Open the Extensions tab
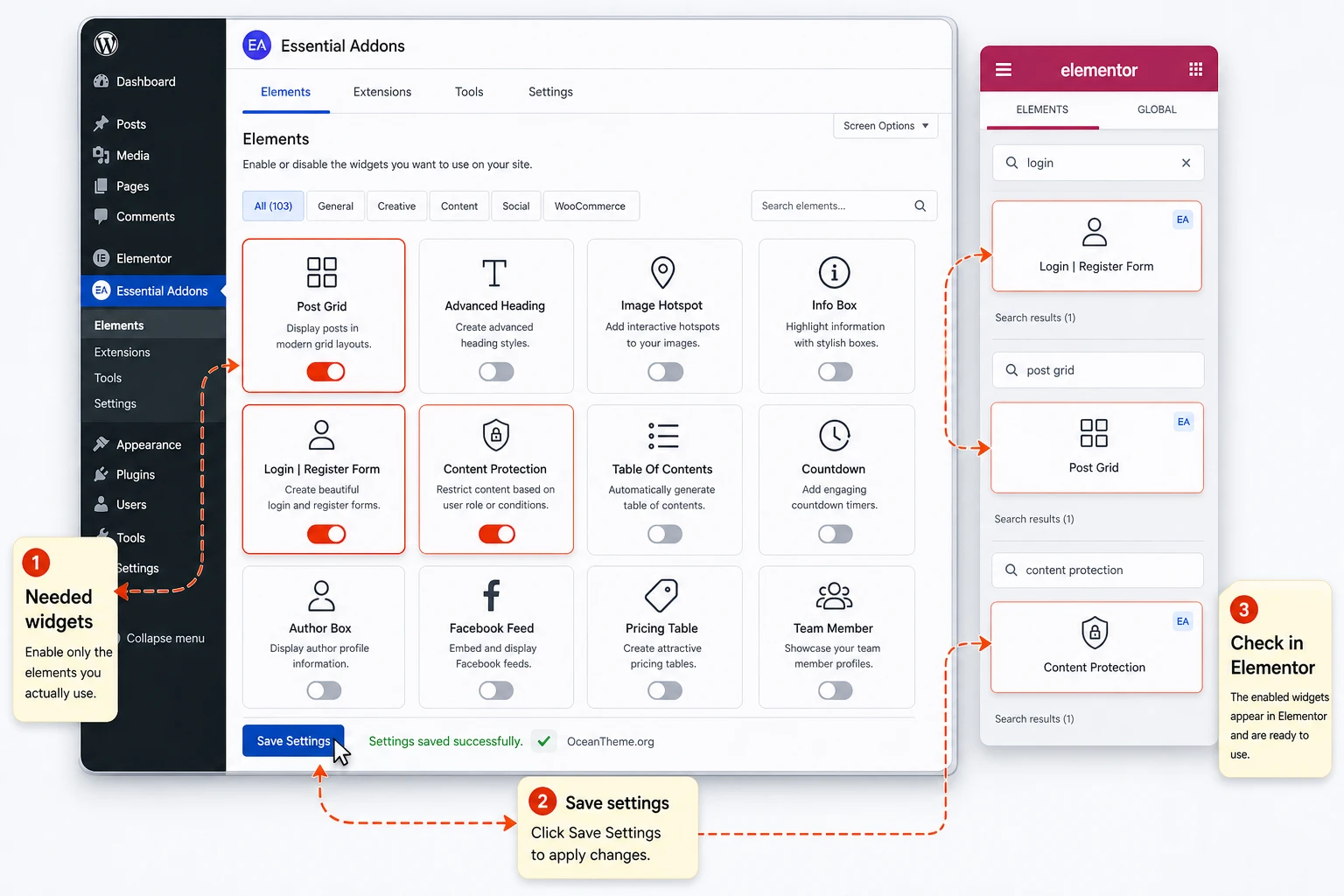 pos(382,92)
